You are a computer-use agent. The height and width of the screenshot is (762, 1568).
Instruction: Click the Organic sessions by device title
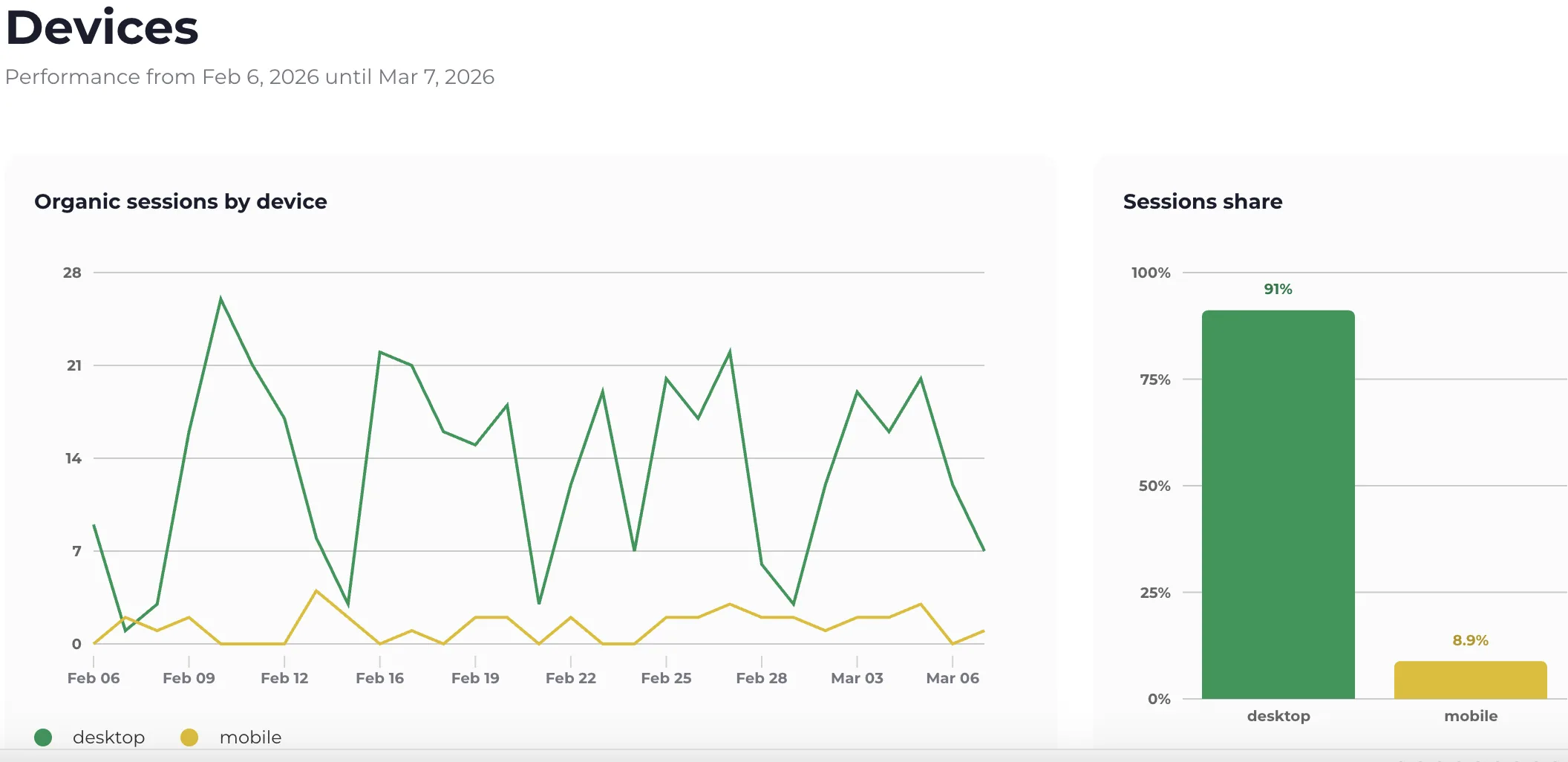(x=180, y=201)
